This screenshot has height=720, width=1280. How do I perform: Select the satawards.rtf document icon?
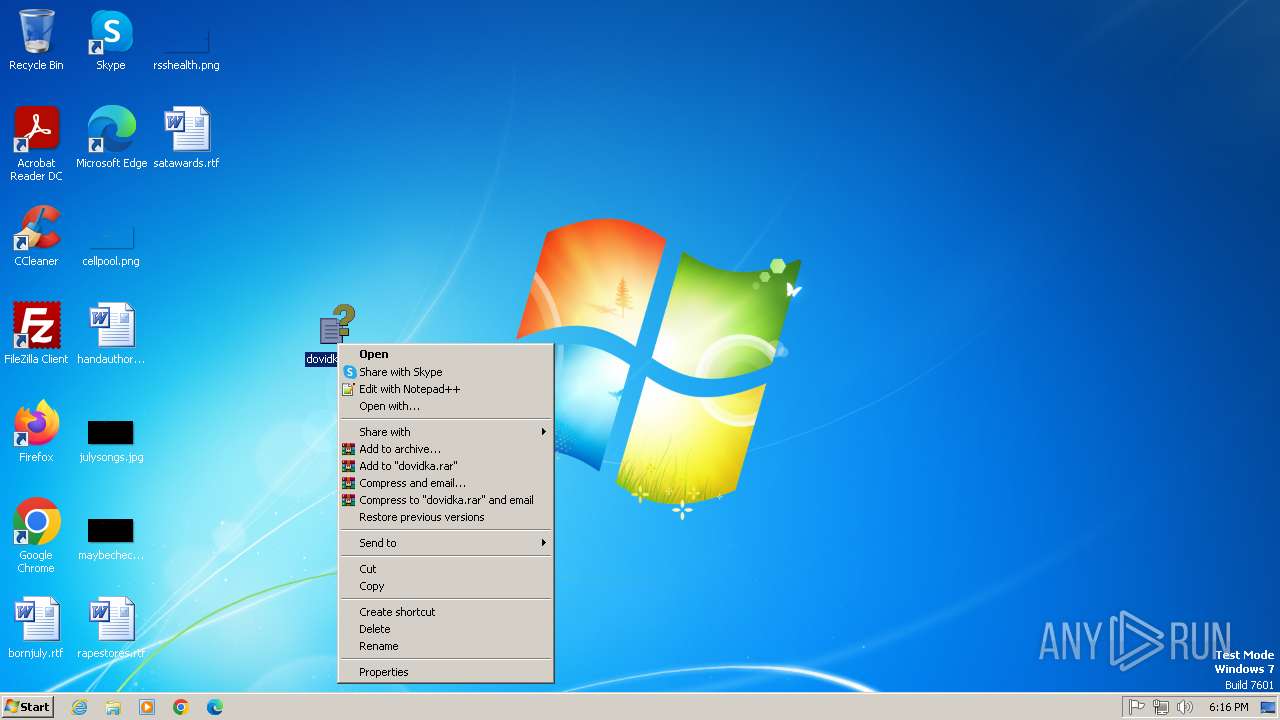pyautogui.click(x=186, y=138)
